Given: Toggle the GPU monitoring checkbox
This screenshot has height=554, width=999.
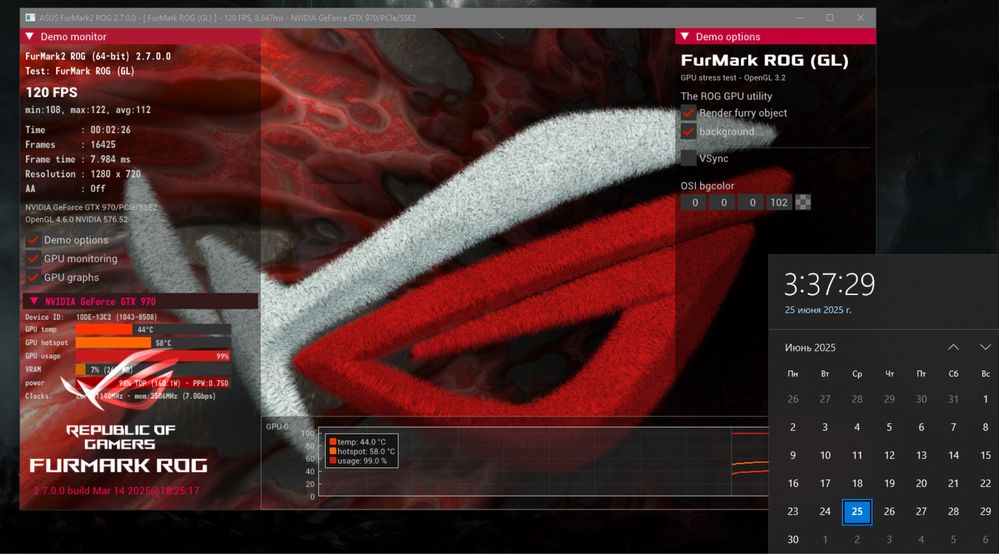Looking at the screenshot, I should click(33, 259).
